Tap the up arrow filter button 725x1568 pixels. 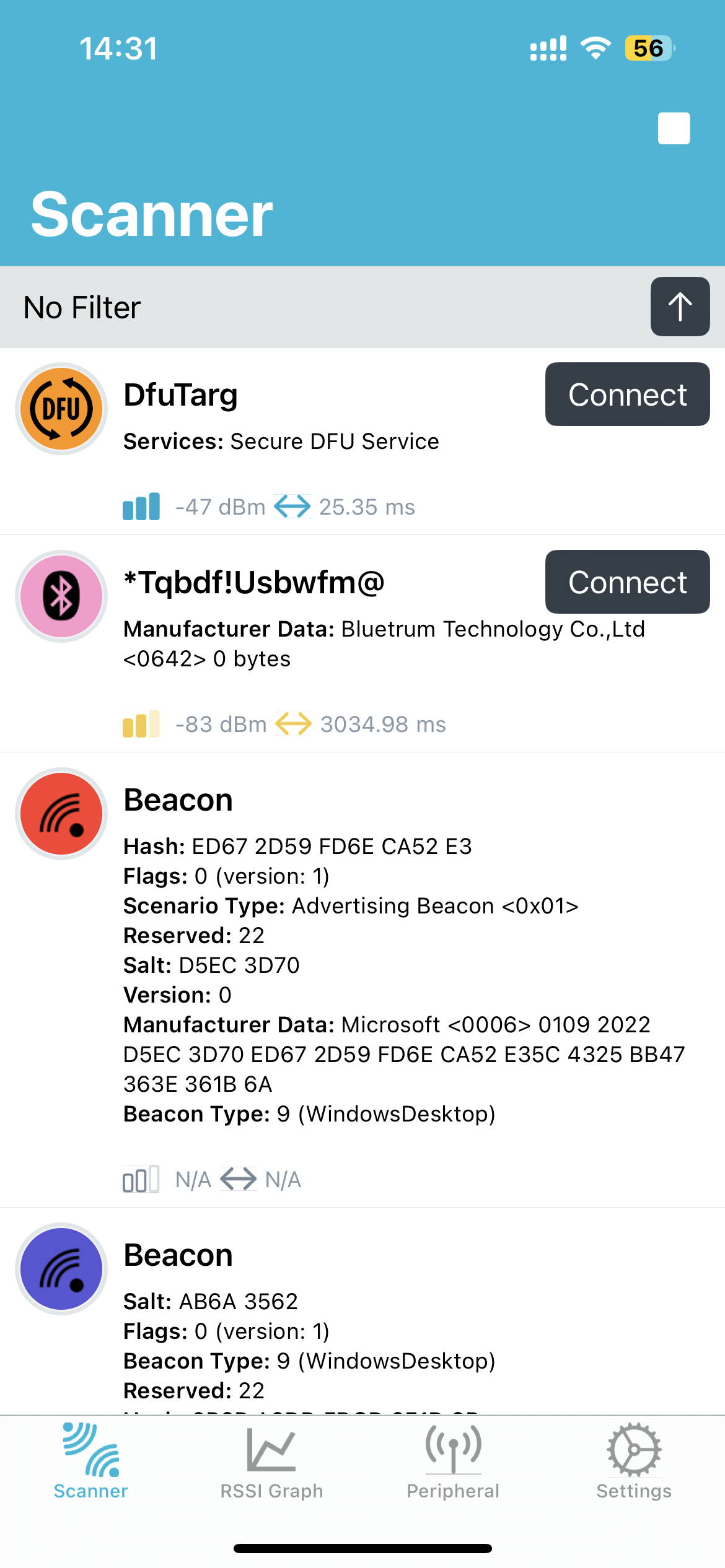click(680, 307)
